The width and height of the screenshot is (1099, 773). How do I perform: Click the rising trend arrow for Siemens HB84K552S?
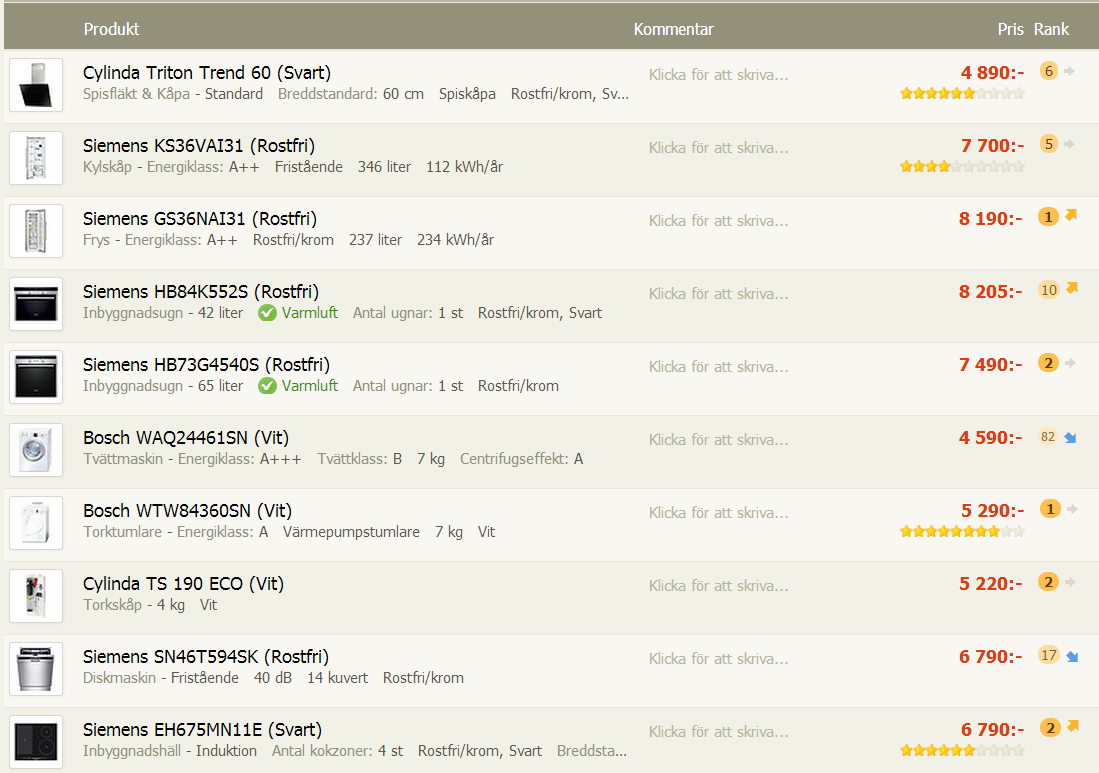[1072, 288]
